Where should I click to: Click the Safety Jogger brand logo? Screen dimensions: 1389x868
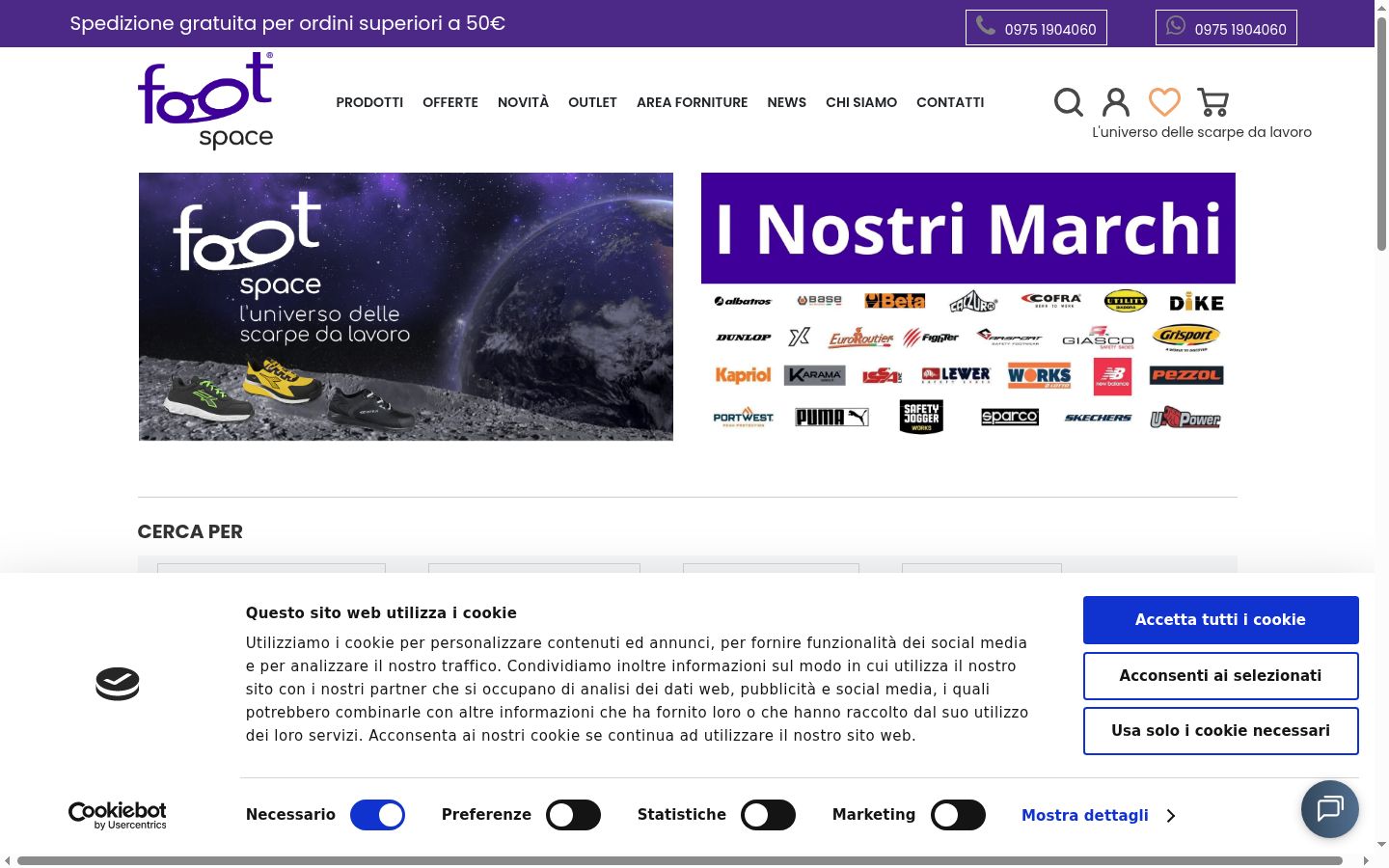[x=921, y=417]
